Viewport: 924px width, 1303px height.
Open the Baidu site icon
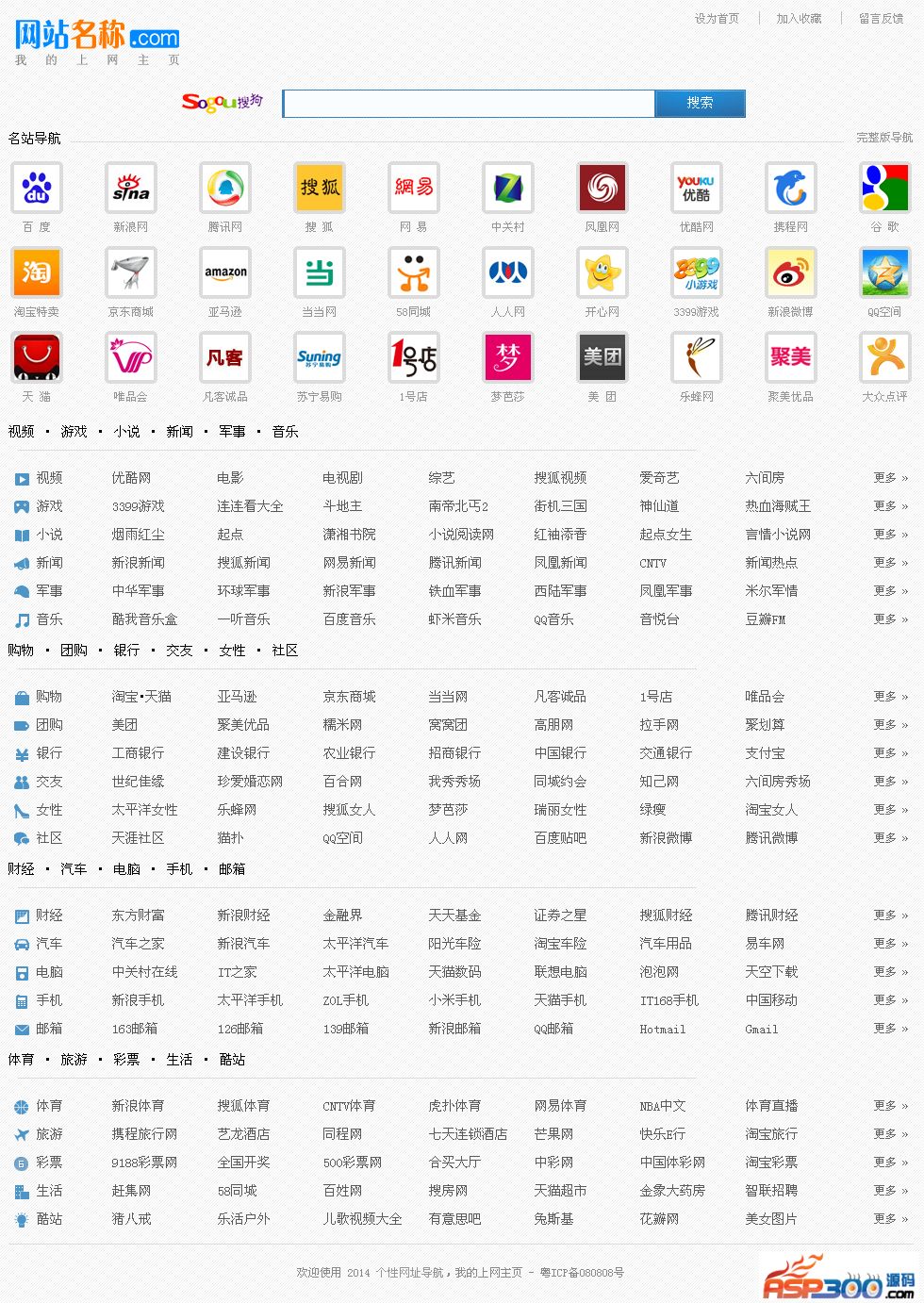[37, 188]
